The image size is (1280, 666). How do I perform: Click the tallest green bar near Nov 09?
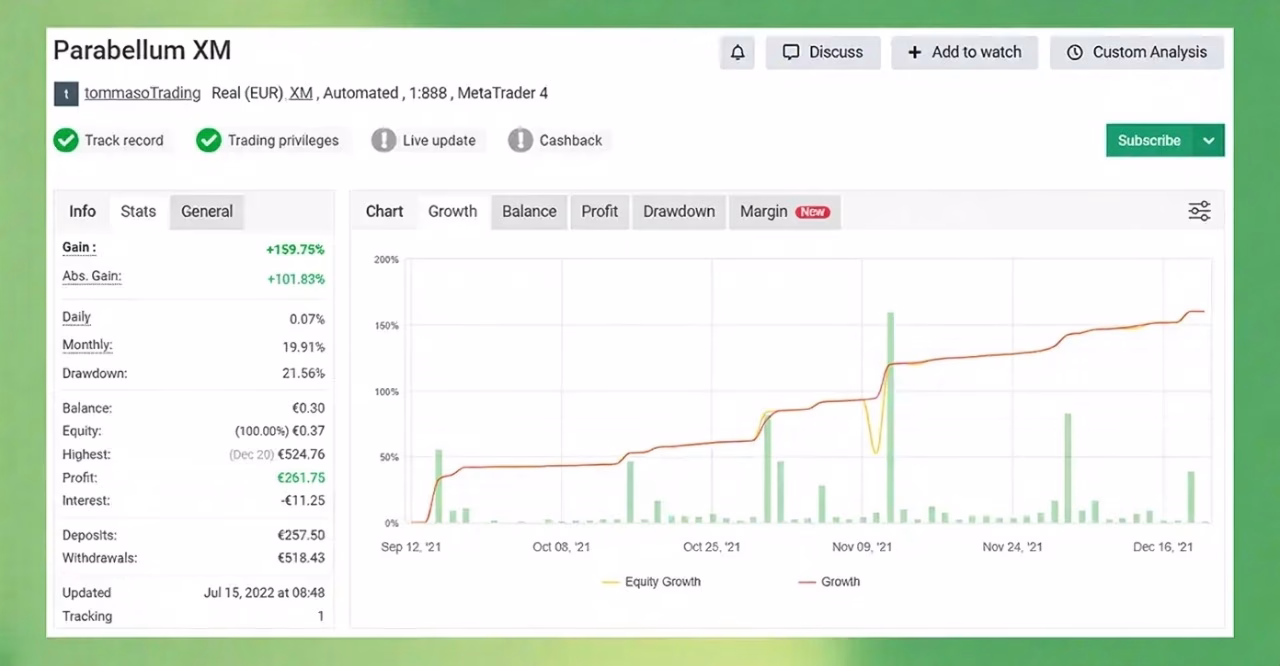tap(890, 417)
